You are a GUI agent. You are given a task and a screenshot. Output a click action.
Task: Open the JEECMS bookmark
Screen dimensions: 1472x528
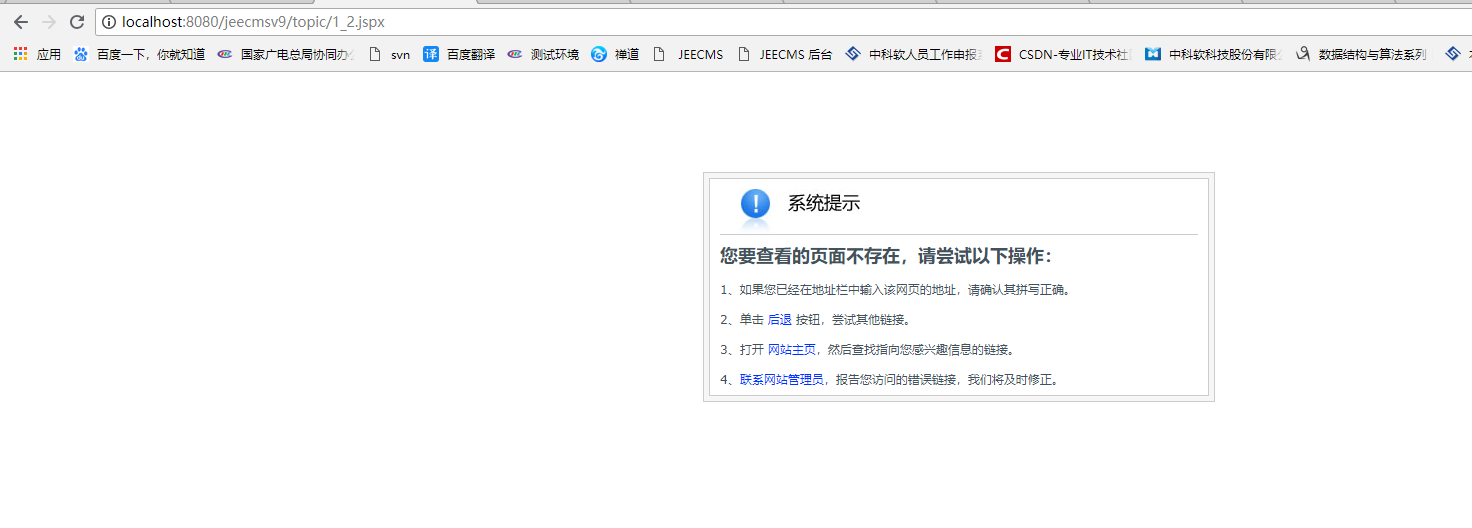[x=688, y=54]
